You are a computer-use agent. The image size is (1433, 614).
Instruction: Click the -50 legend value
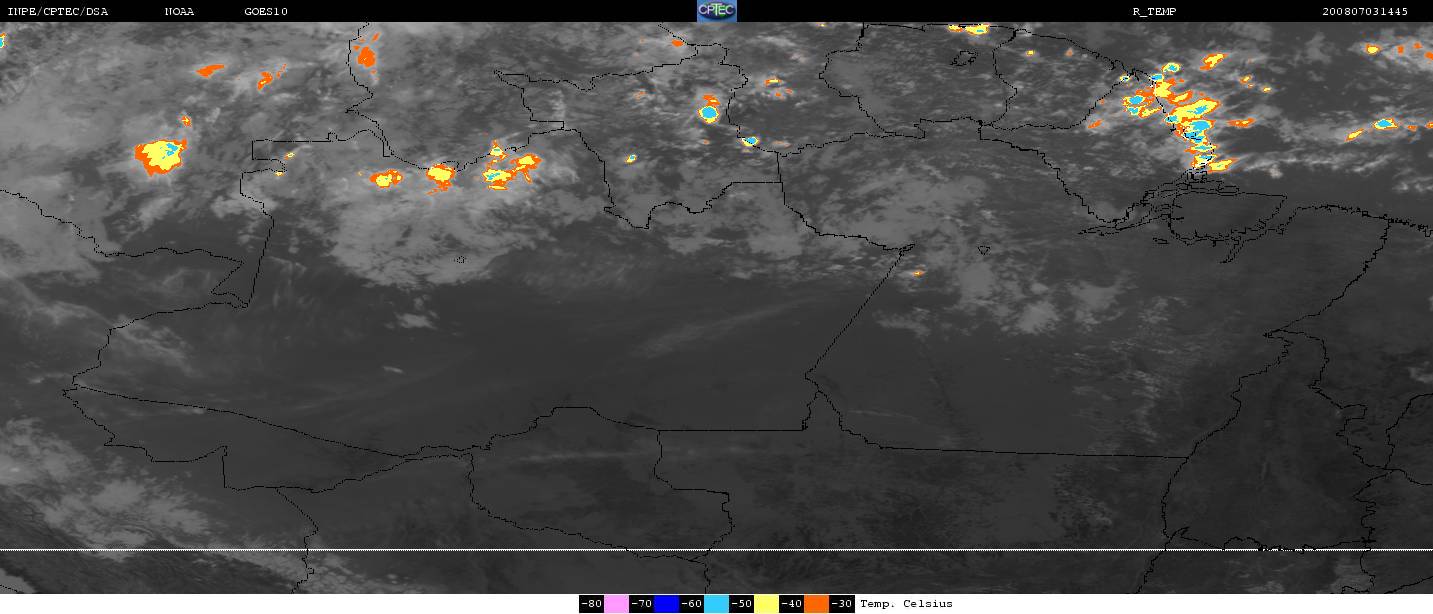coord(742,604)
